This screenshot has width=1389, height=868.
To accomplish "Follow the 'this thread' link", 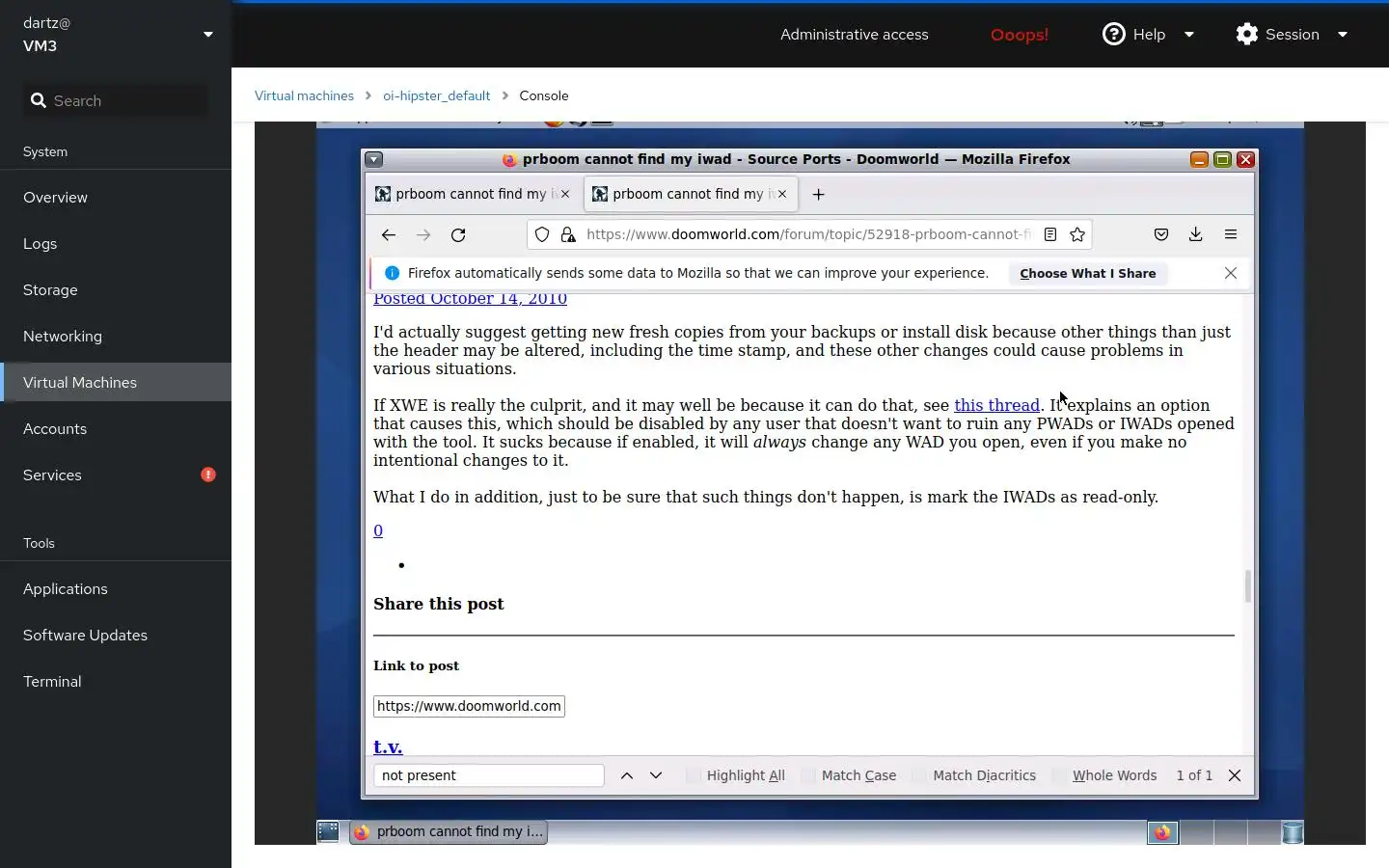I will tap(996, 405).
